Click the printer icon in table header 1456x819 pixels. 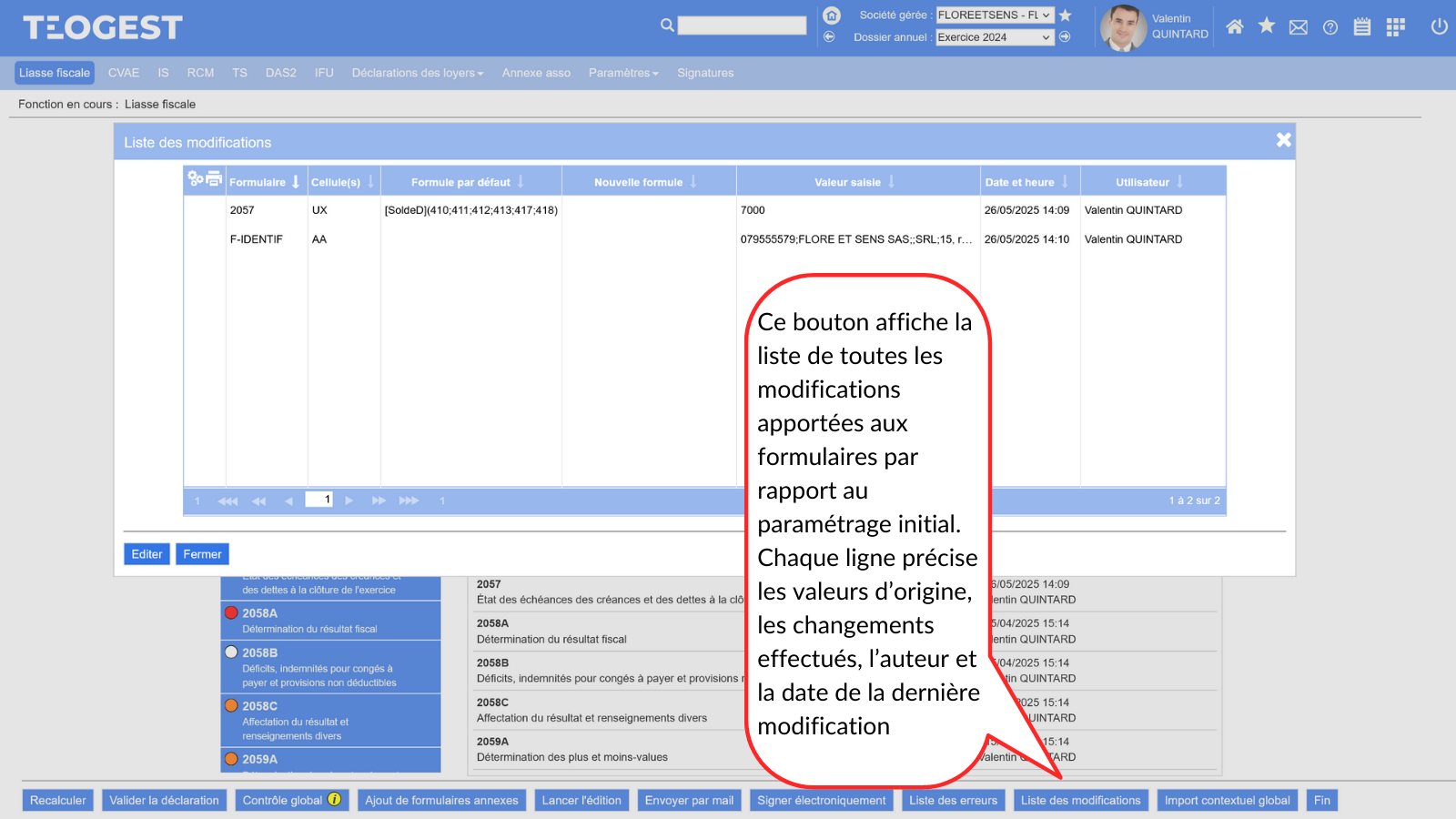[214, 178]
